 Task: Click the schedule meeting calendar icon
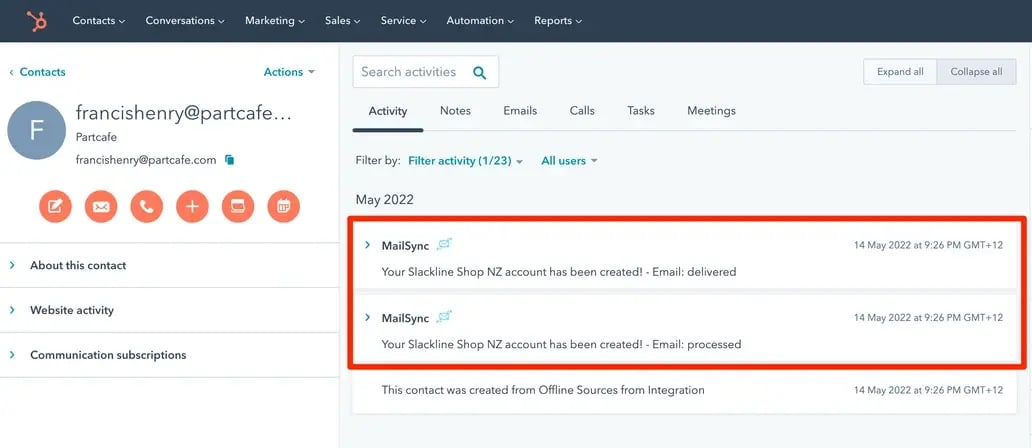click(284, 207)
